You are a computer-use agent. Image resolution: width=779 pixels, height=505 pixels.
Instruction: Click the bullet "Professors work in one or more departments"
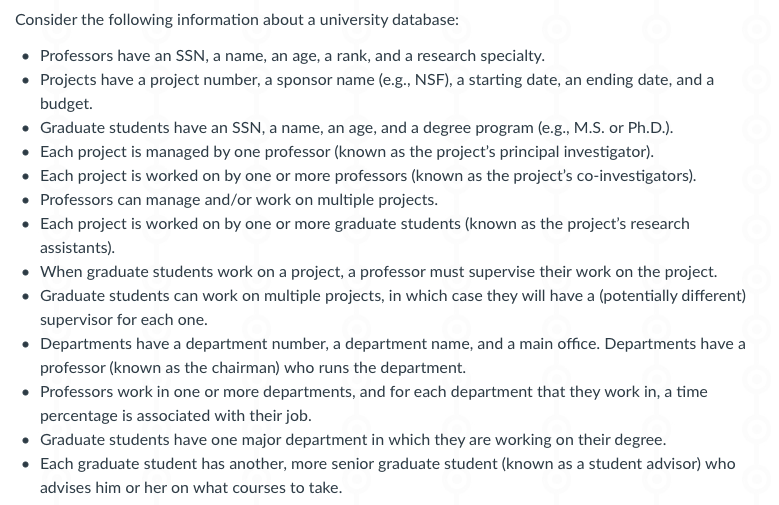coord(373,392)
